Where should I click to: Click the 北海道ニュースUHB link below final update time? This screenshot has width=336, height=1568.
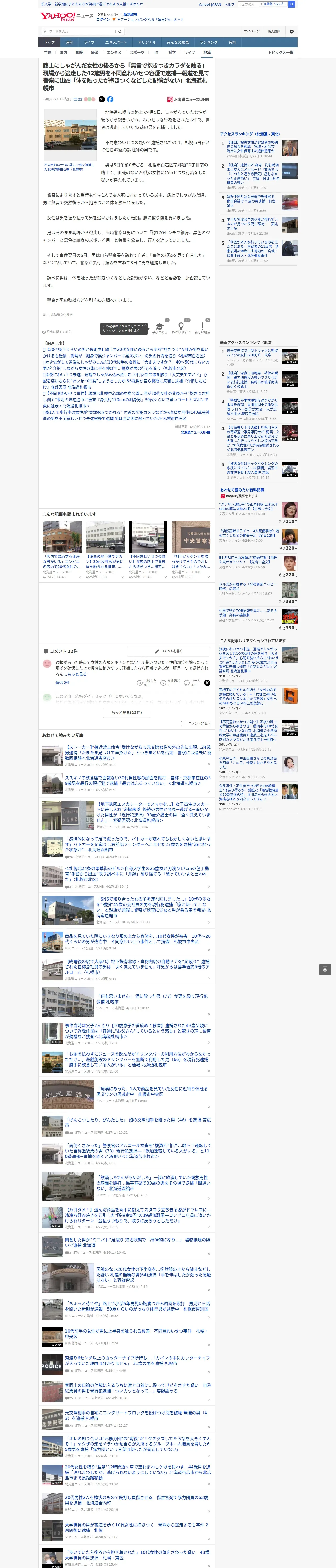[x=195, y=432]
